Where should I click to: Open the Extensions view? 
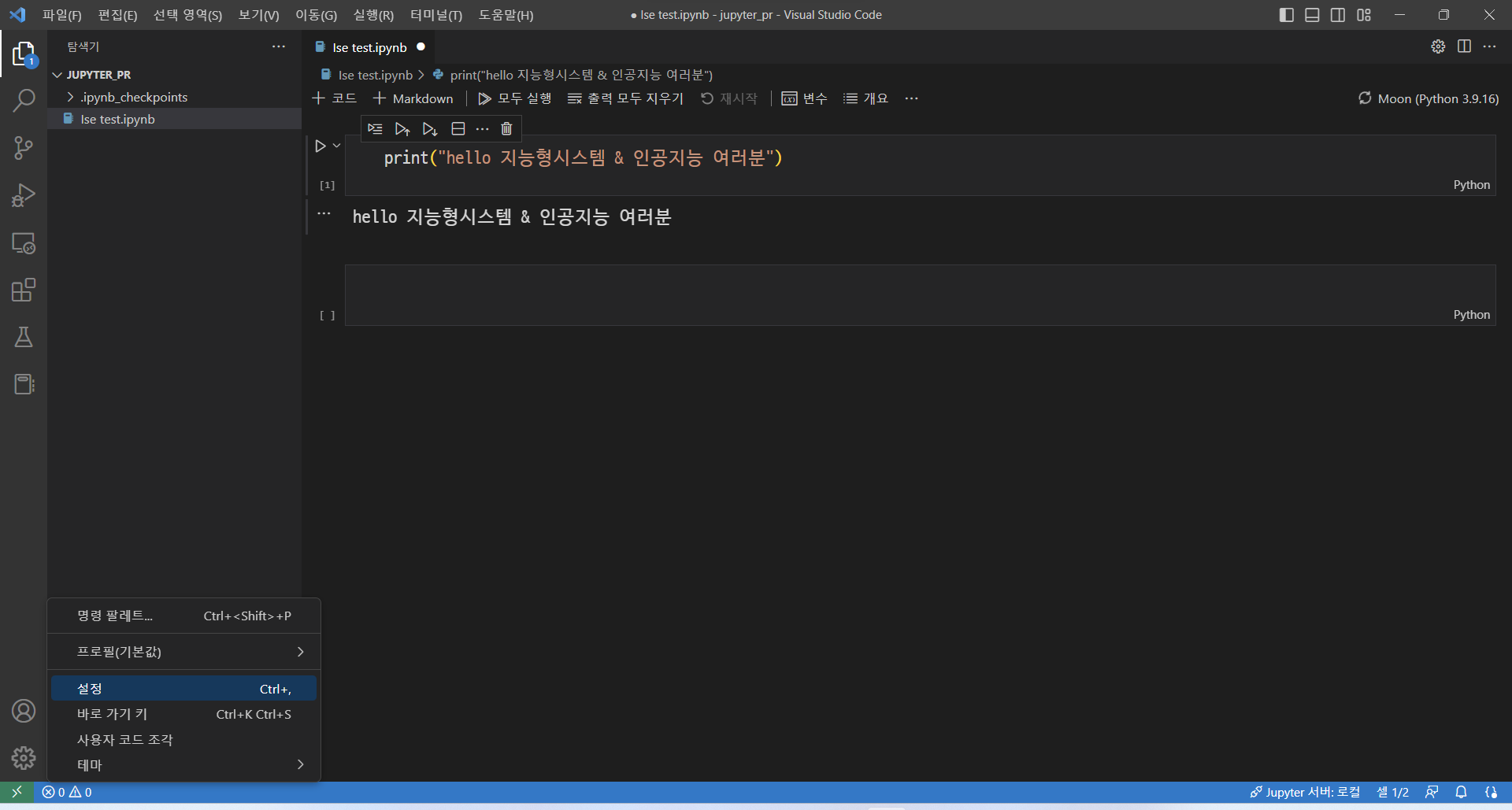tap(24, 290)
